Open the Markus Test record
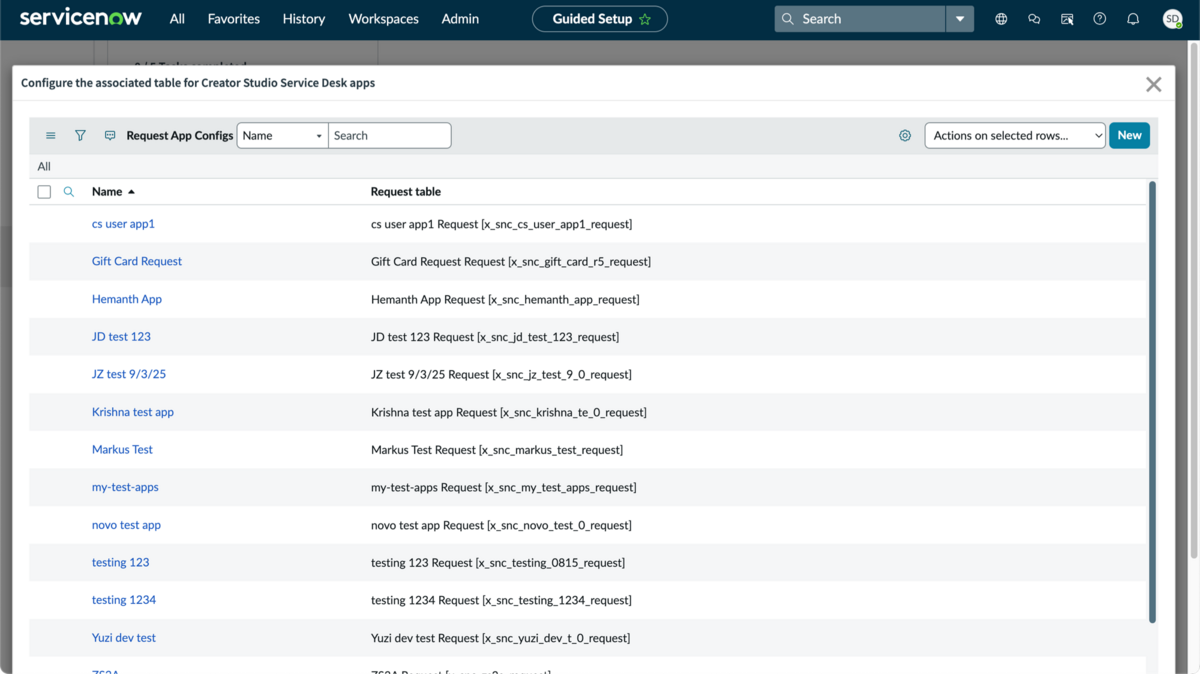1200x674 pixels. pos(122,450)
